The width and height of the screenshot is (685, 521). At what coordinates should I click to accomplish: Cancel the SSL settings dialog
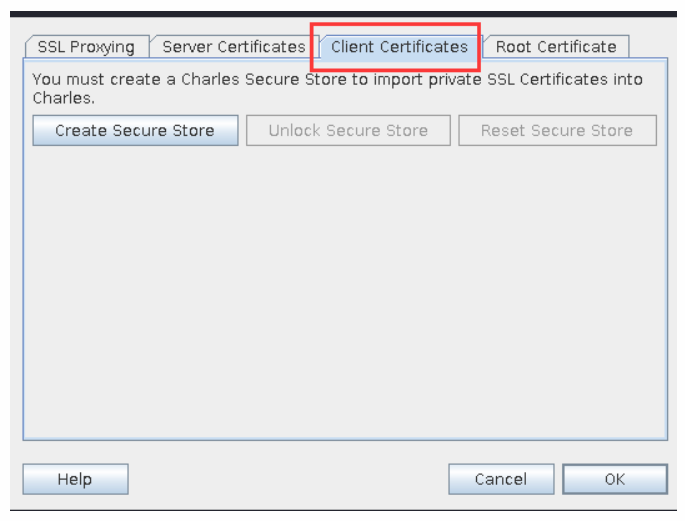click(x=501, y=479)
